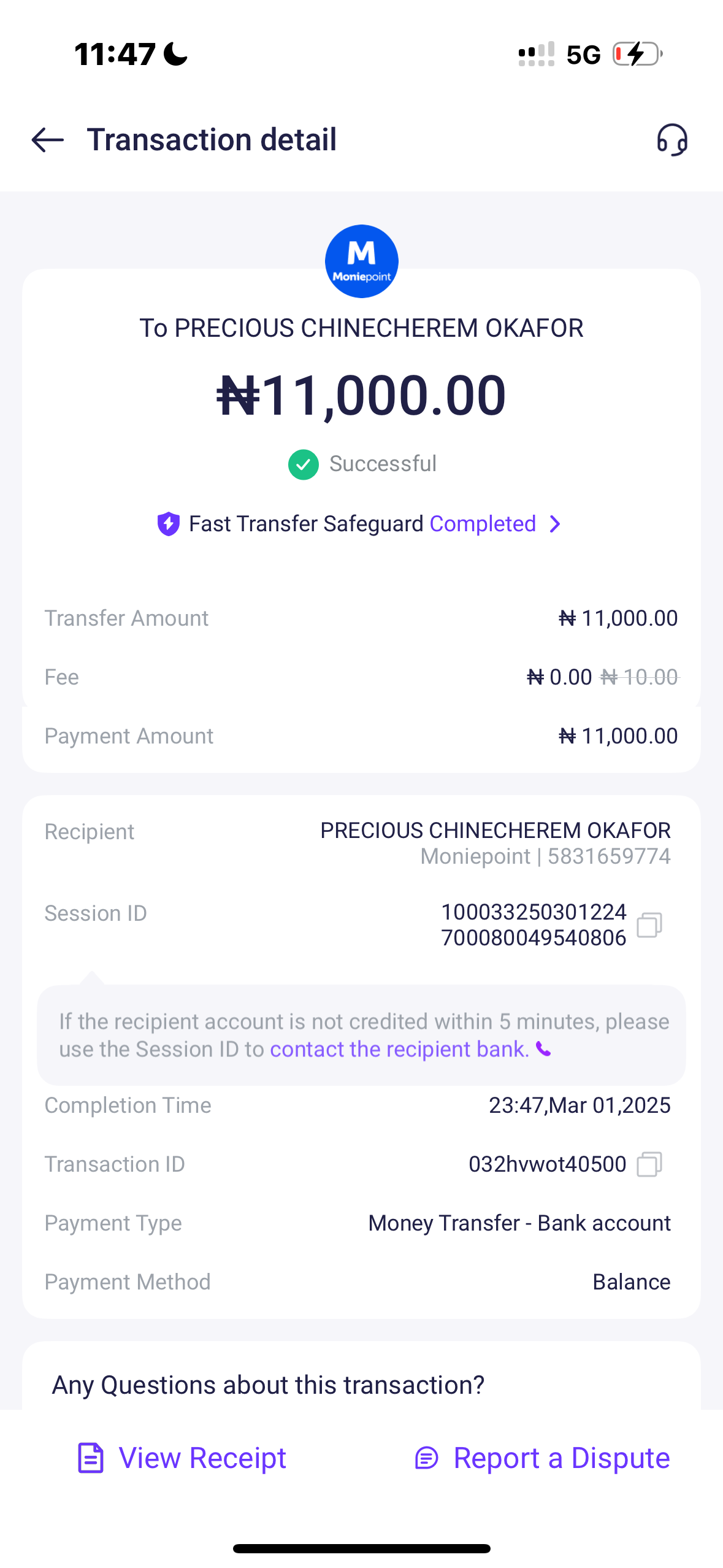This screenshot has height=1568, width=723.
Task: Tap the battery icon in status bar
Action: 637,54
